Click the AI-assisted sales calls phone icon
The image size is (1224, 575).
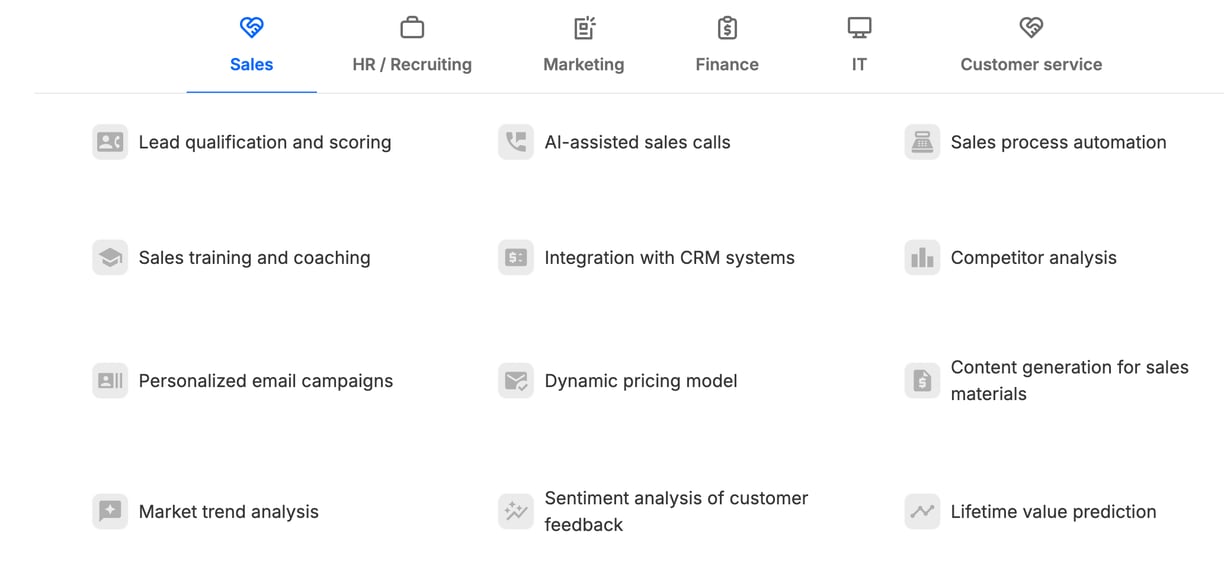516,142
